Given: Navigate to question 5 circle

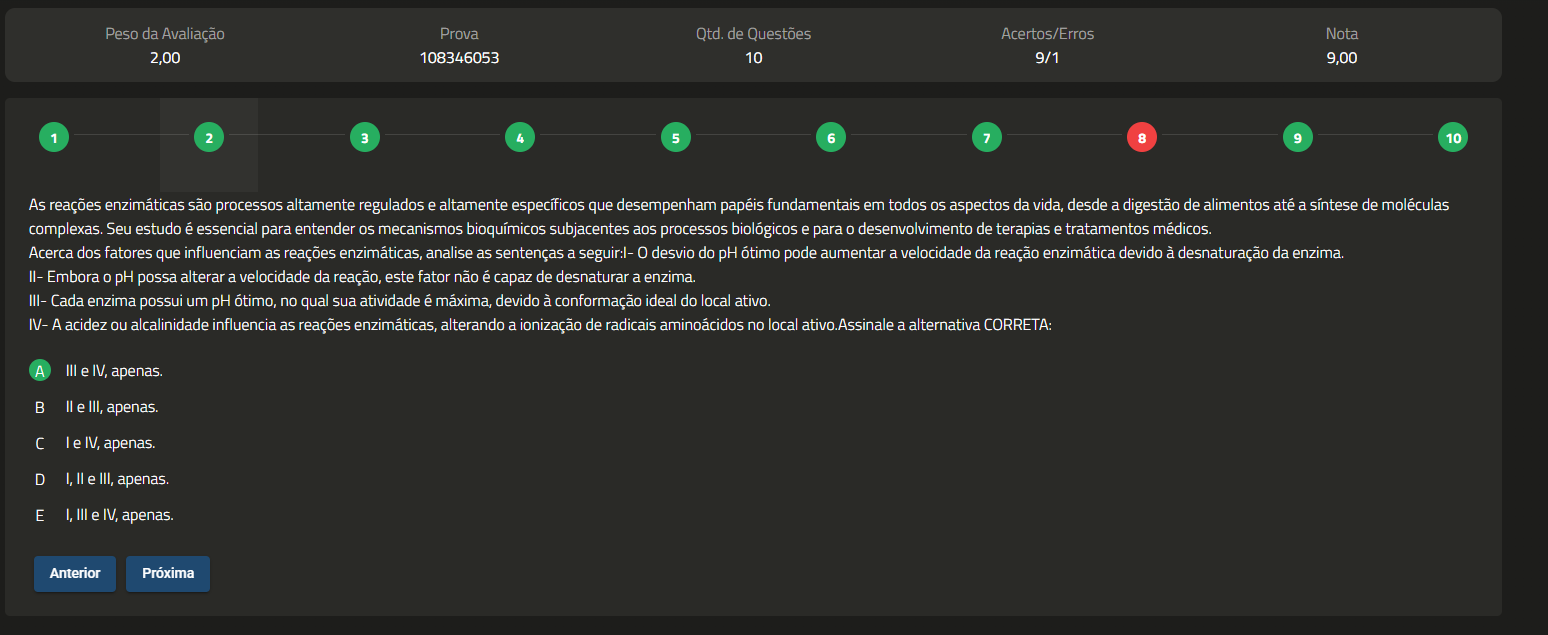Looking at the screenshot, I should click(x=675, y=138).
